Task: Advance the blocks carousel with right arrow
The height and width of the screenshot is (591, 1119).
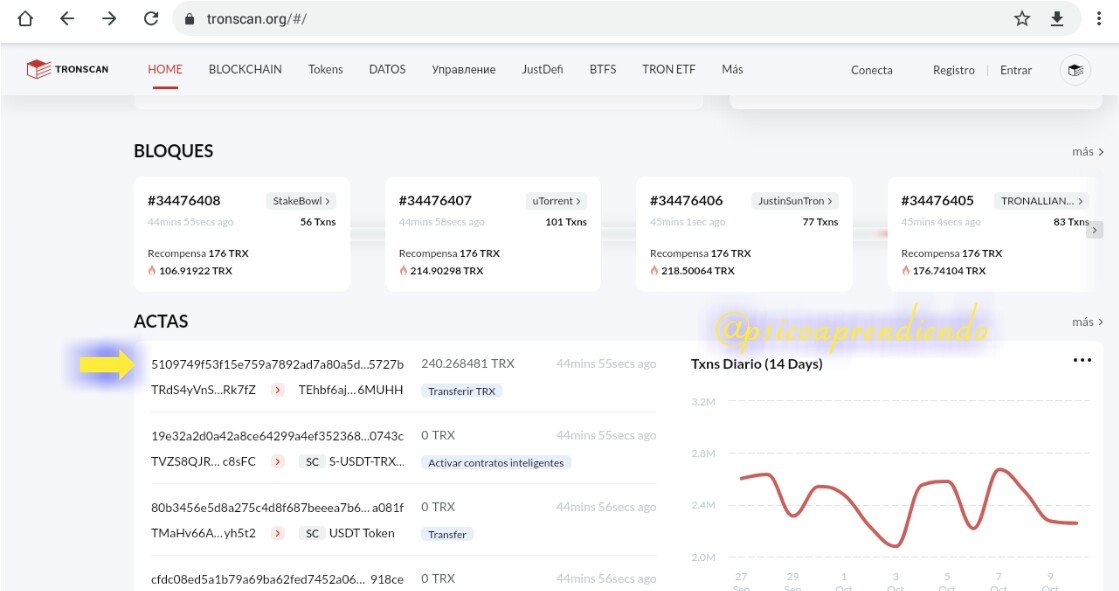Action: point(1095,230)
